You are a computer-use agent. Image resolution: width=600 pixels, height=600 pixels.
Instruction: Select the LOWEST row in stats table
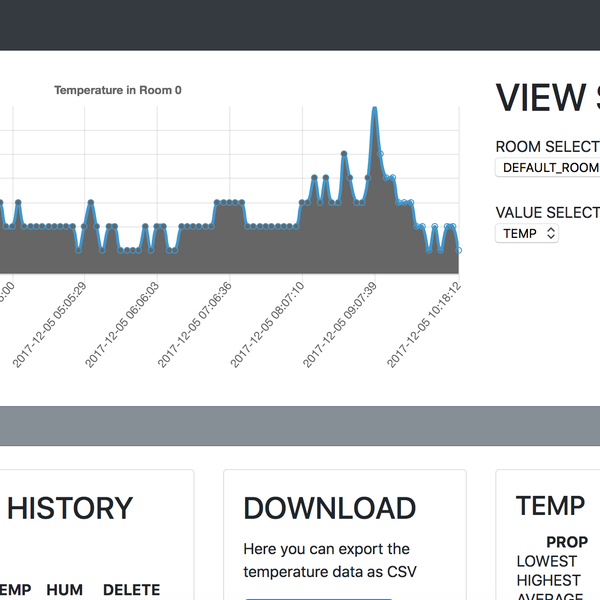(546, 561)
